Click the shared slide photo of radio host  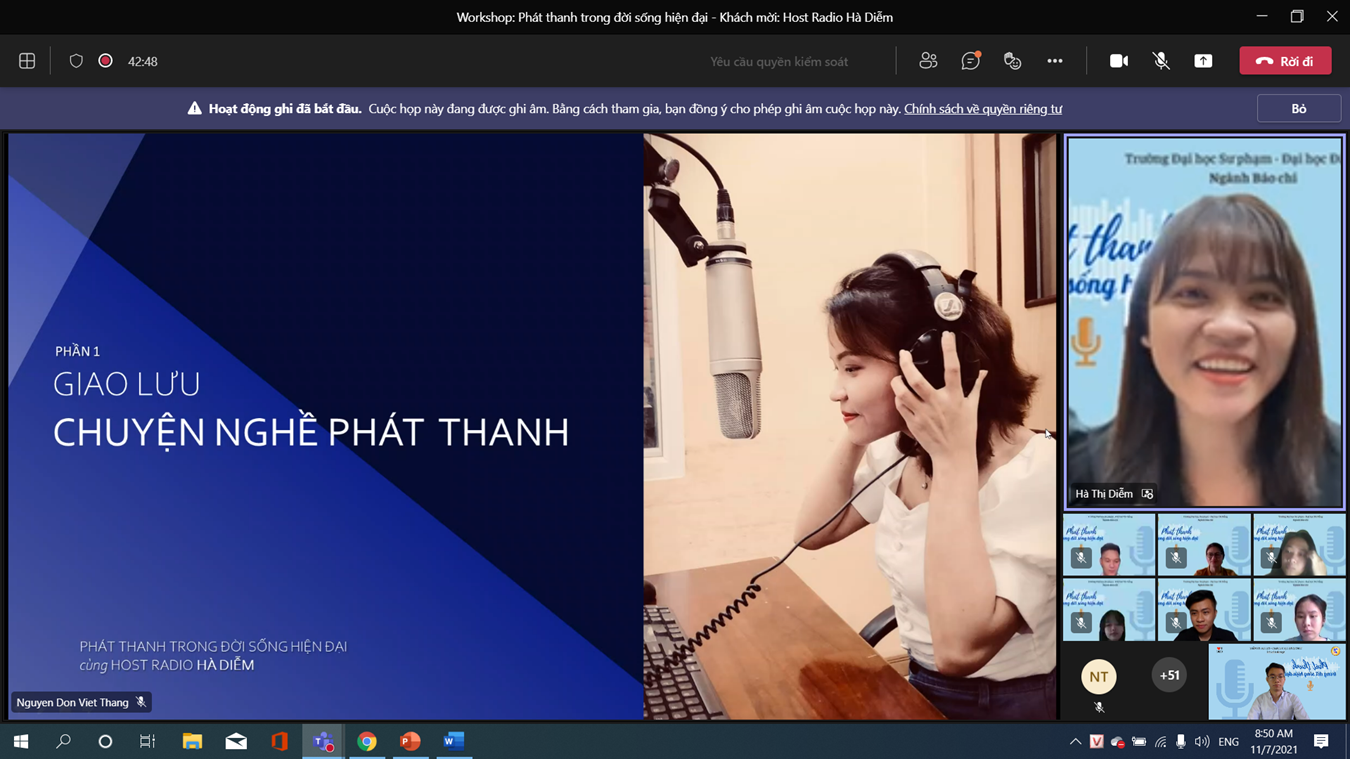point(849,426)
